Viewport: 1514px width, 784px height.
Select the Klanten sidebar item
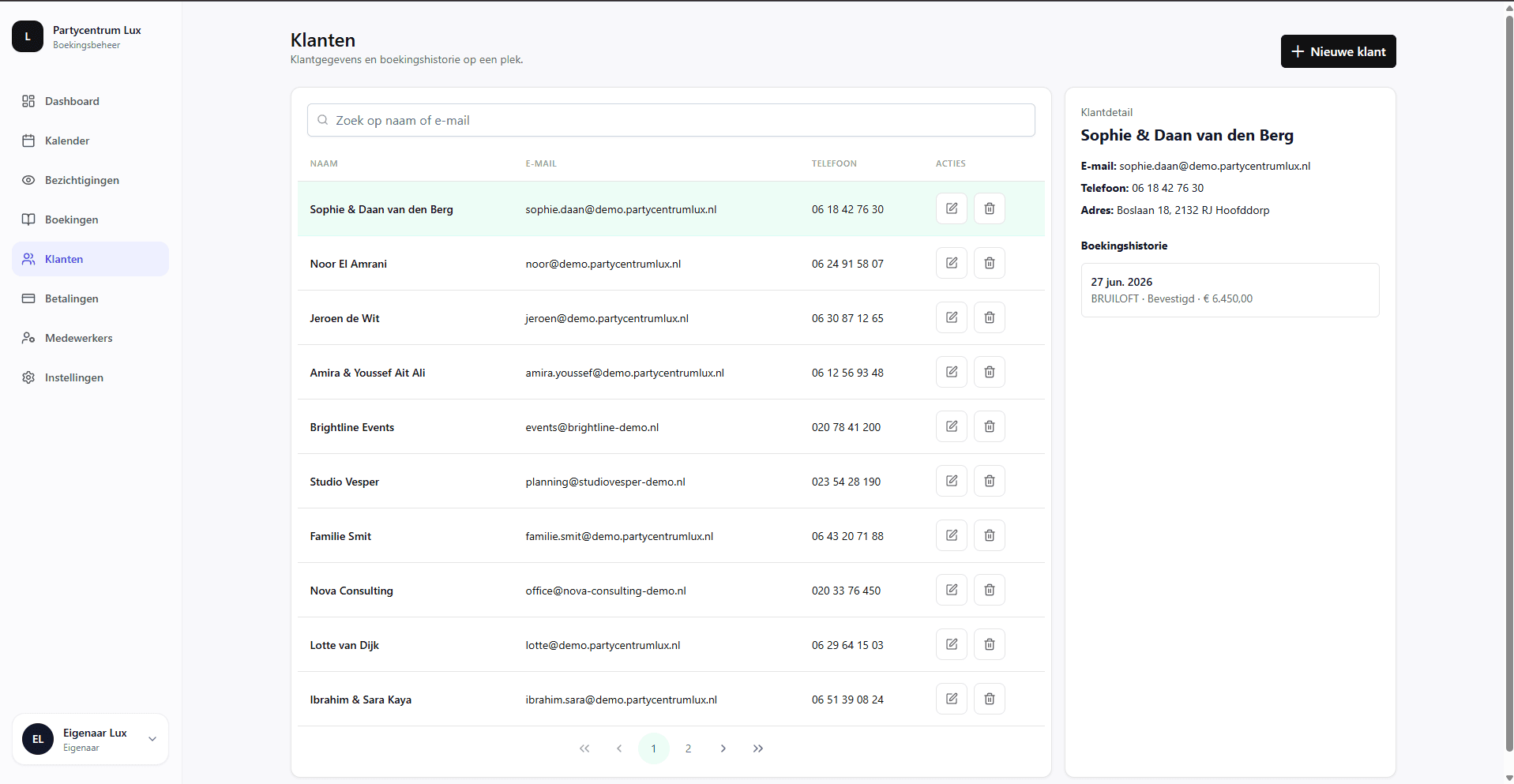(90, 259)
